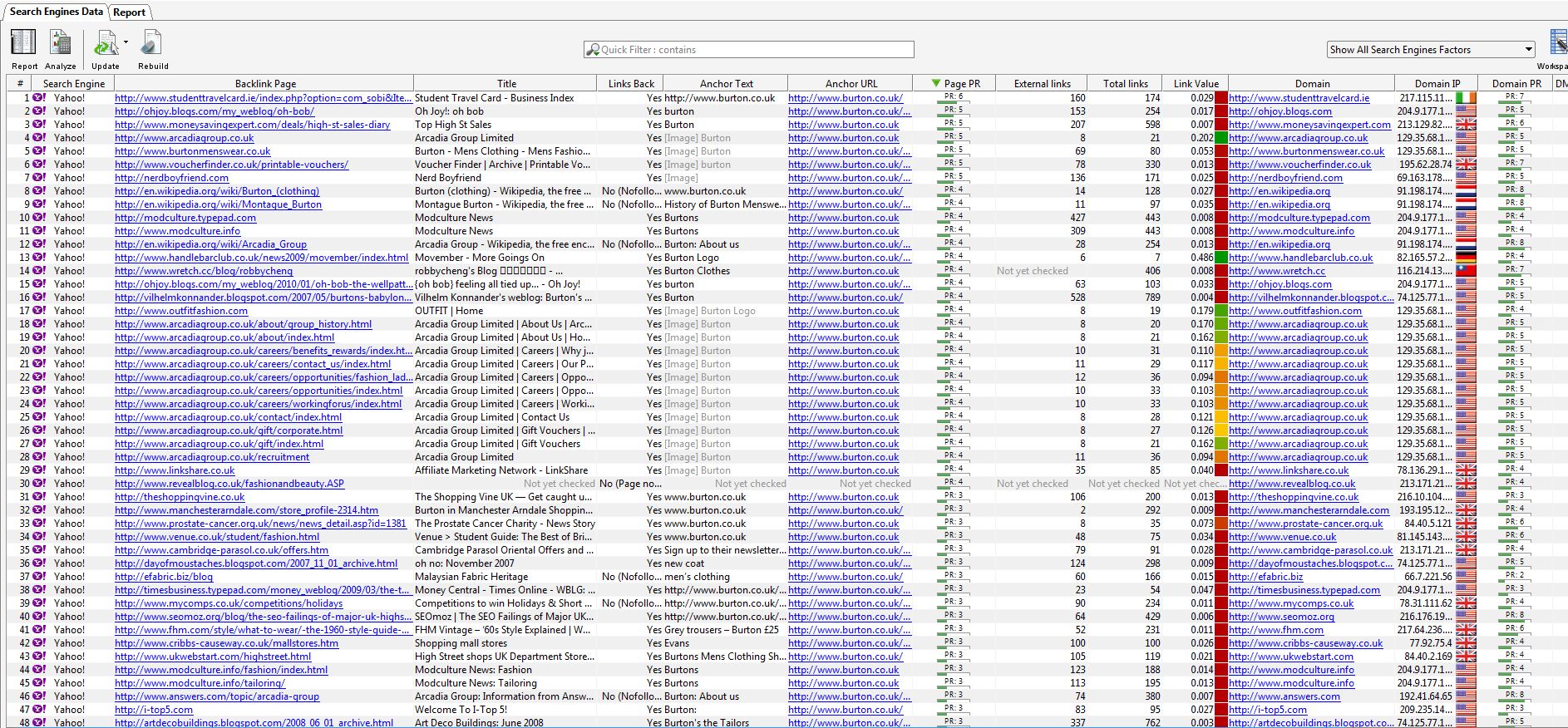Viewport: 1568px width, 728px height.
Task: Open the nerdboyfriend.com backlink page link
Action: (171, 178)
